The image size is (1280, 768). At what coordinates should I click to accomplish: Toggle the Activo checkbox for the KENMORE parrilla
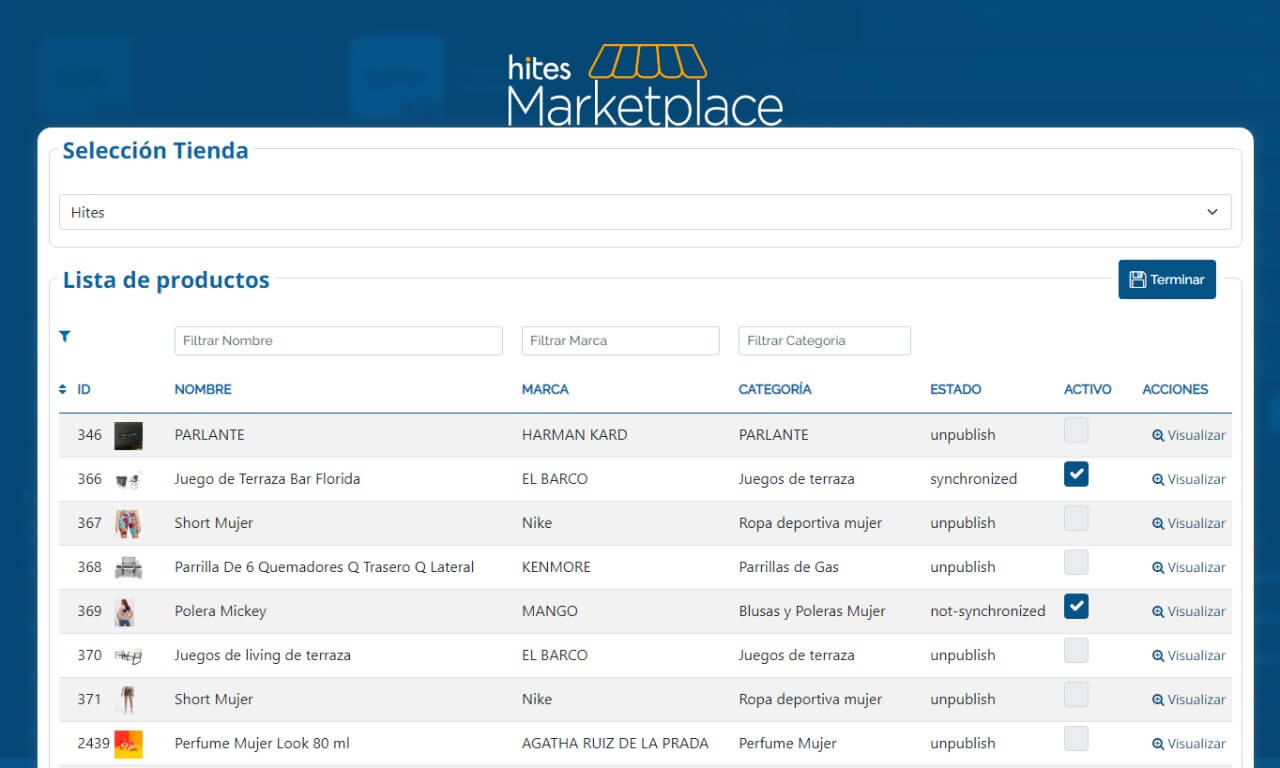[1076, 563]
